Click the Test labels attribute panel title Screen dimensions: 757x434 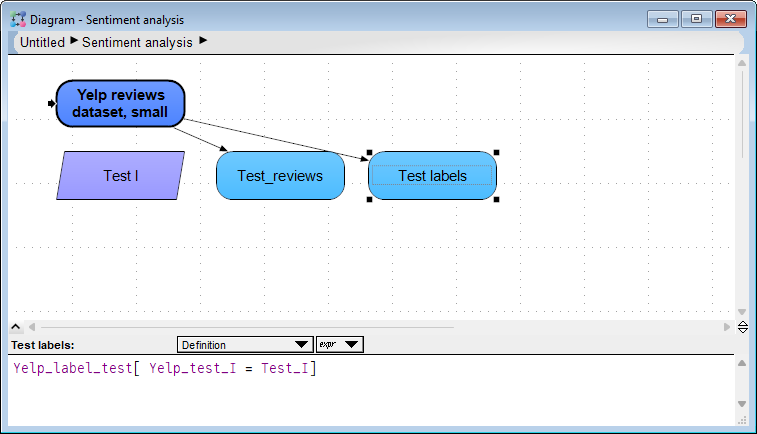tap(43, 345)
